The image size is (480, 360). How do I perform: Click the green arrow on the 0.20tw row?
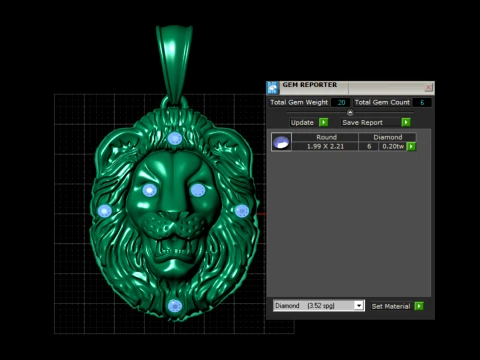click(x=411, y=146)
